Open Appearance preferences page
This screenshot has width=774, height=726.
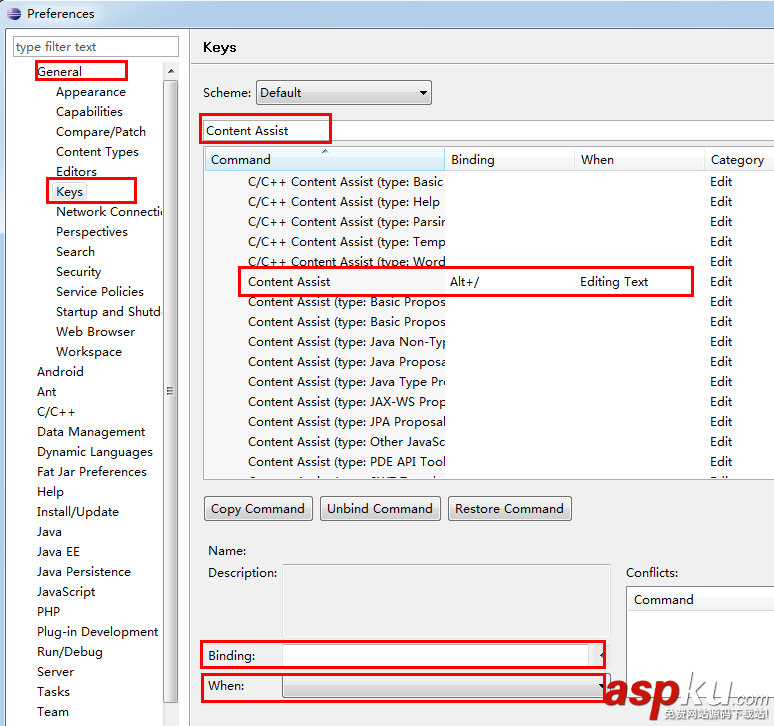[90, 92]
